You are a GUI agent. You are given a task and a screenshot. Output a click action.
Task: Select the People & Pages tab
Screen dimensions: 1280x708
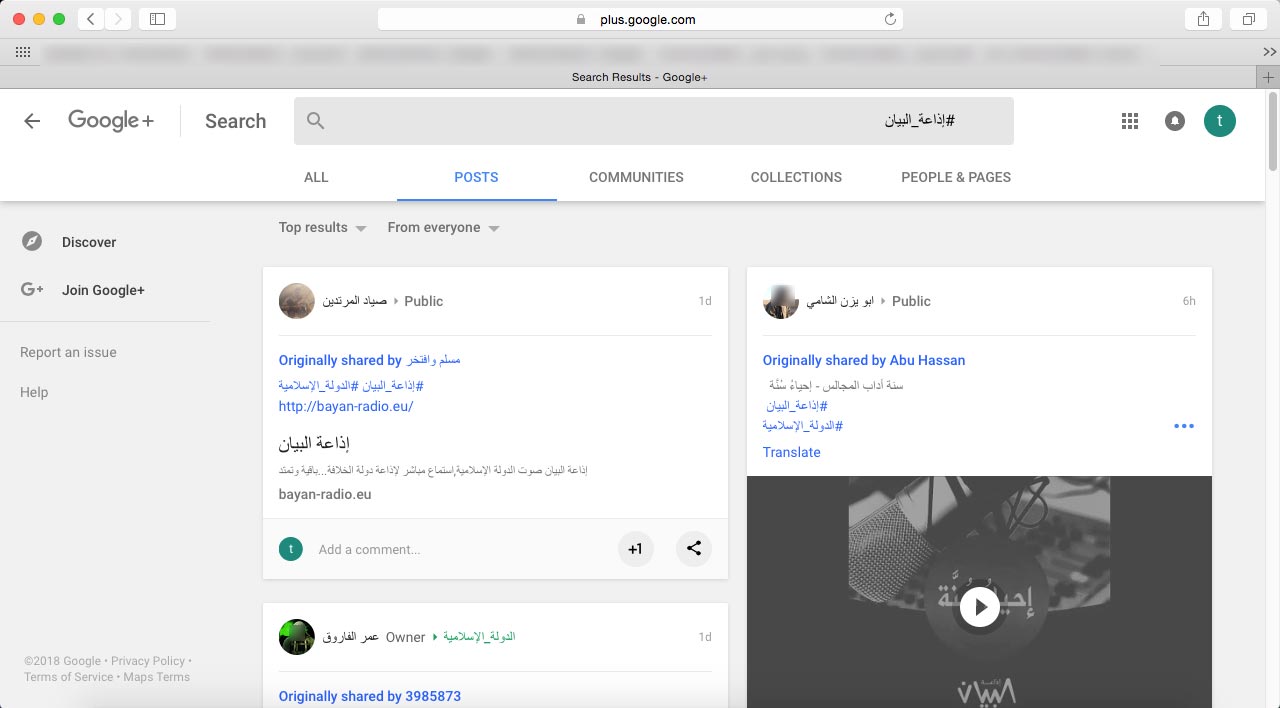(x=955, y=177)
